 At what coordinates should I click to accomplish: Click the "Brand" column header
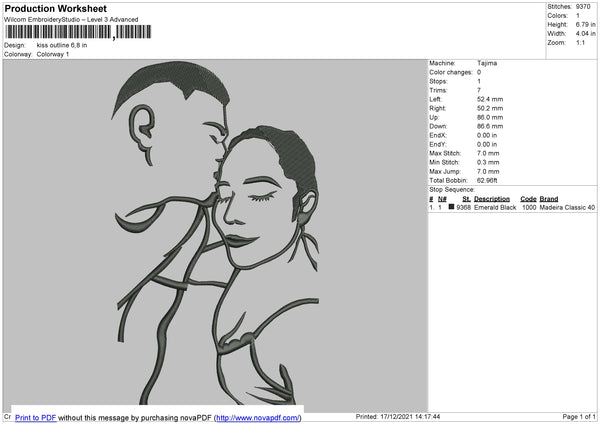click(x=549, y=199)
